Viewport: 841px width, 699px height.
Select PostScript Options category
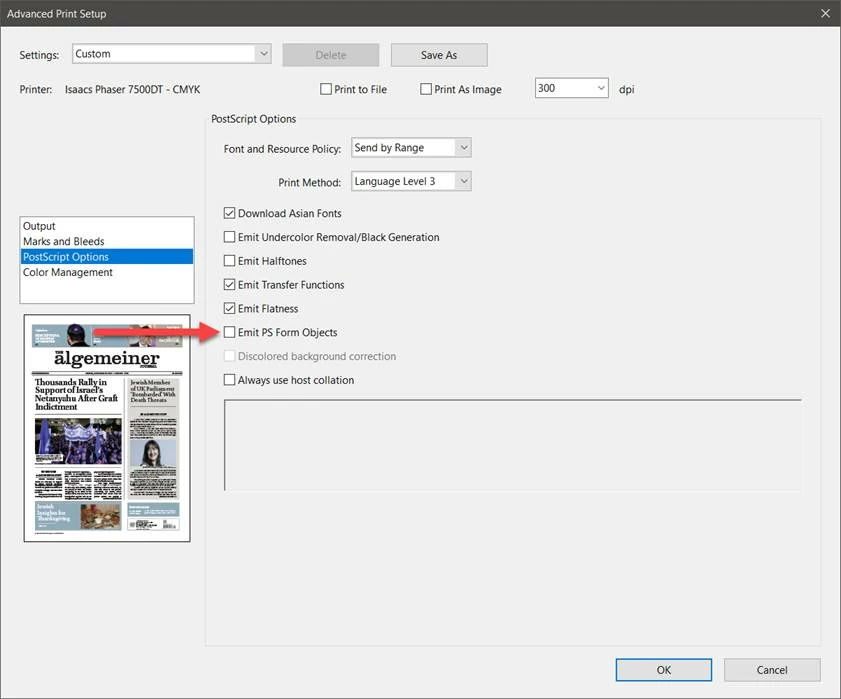(107, 256)
